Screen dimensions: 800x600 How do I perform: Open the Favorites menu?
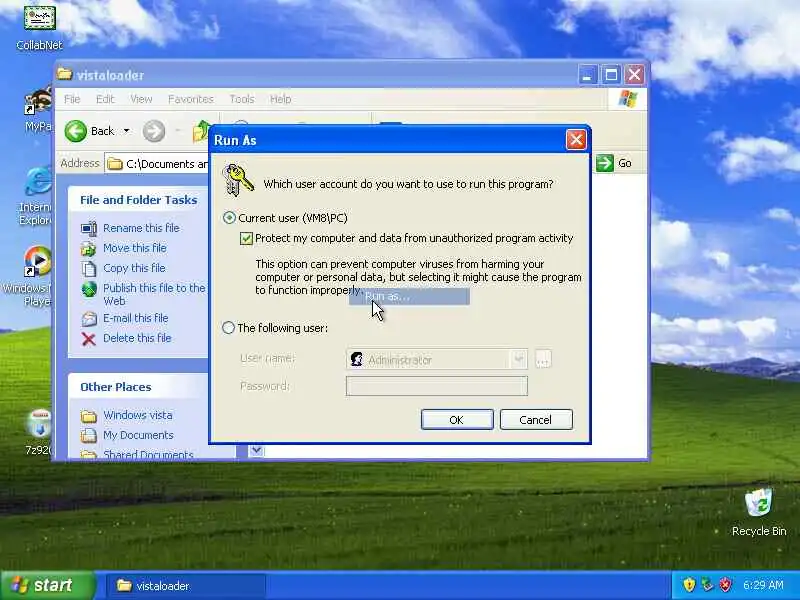191,99
